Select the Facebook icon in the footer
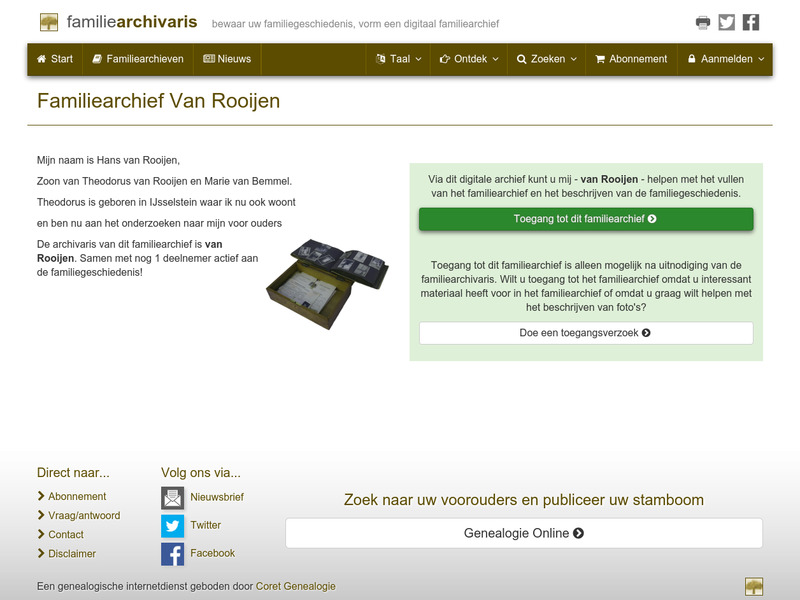The image size is (800, 600). [x=172, y=552]
